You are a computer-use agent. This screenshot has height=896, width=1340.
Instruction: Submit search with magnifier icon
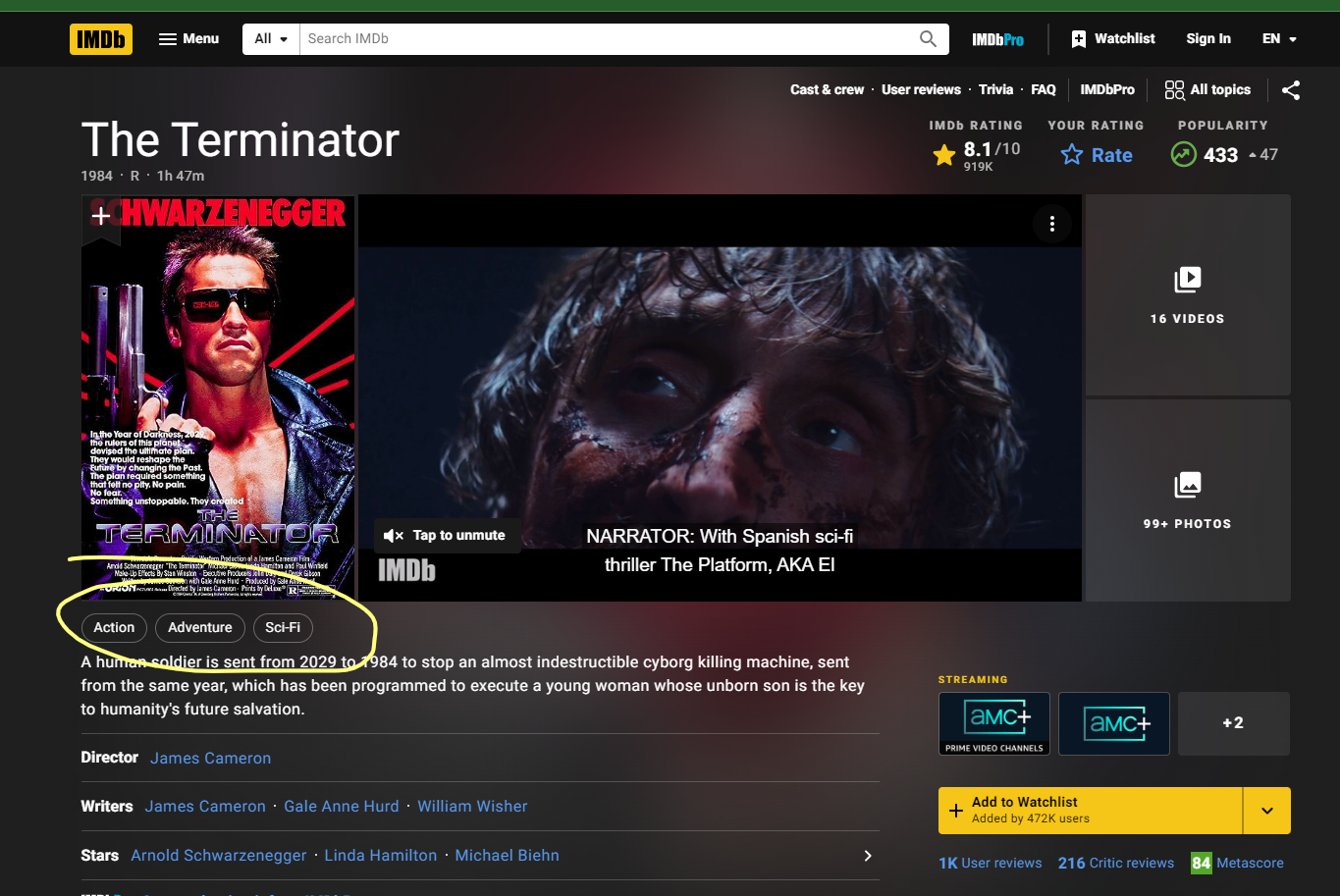[x=928, y=39]
